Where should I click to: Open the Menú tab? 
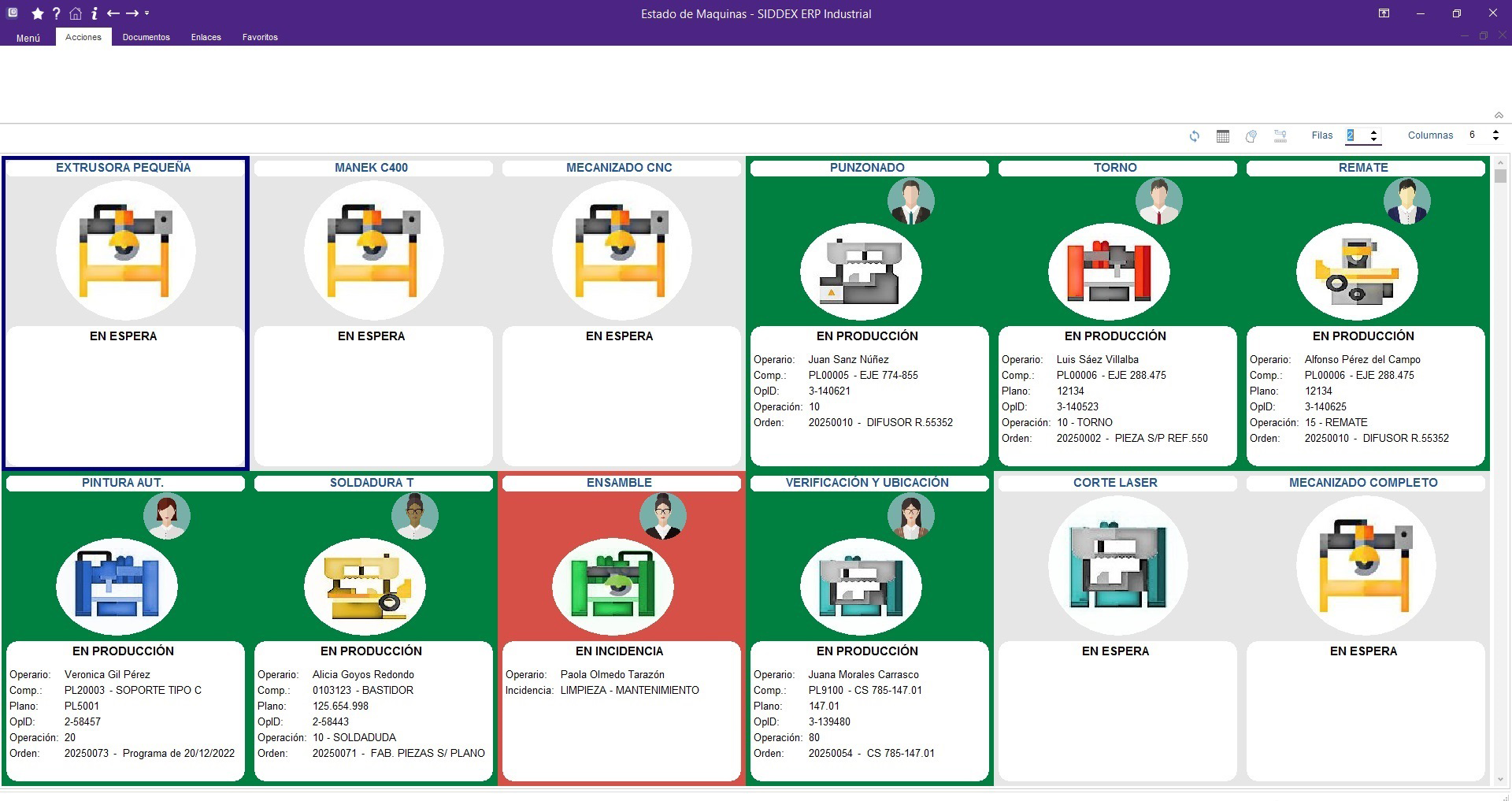[28, 38]
